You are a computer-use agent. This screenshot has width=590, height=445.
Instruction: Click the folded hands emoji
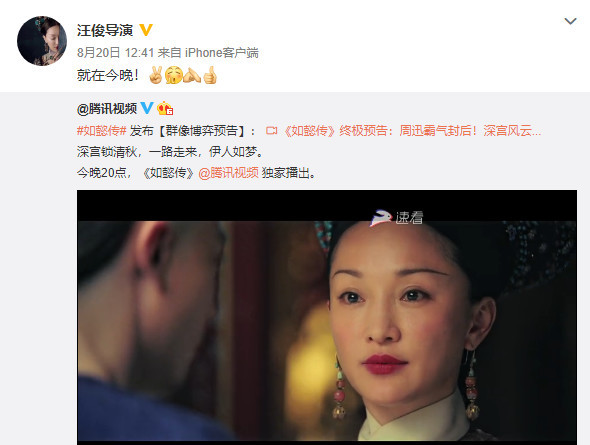click(x=192, y=75)
